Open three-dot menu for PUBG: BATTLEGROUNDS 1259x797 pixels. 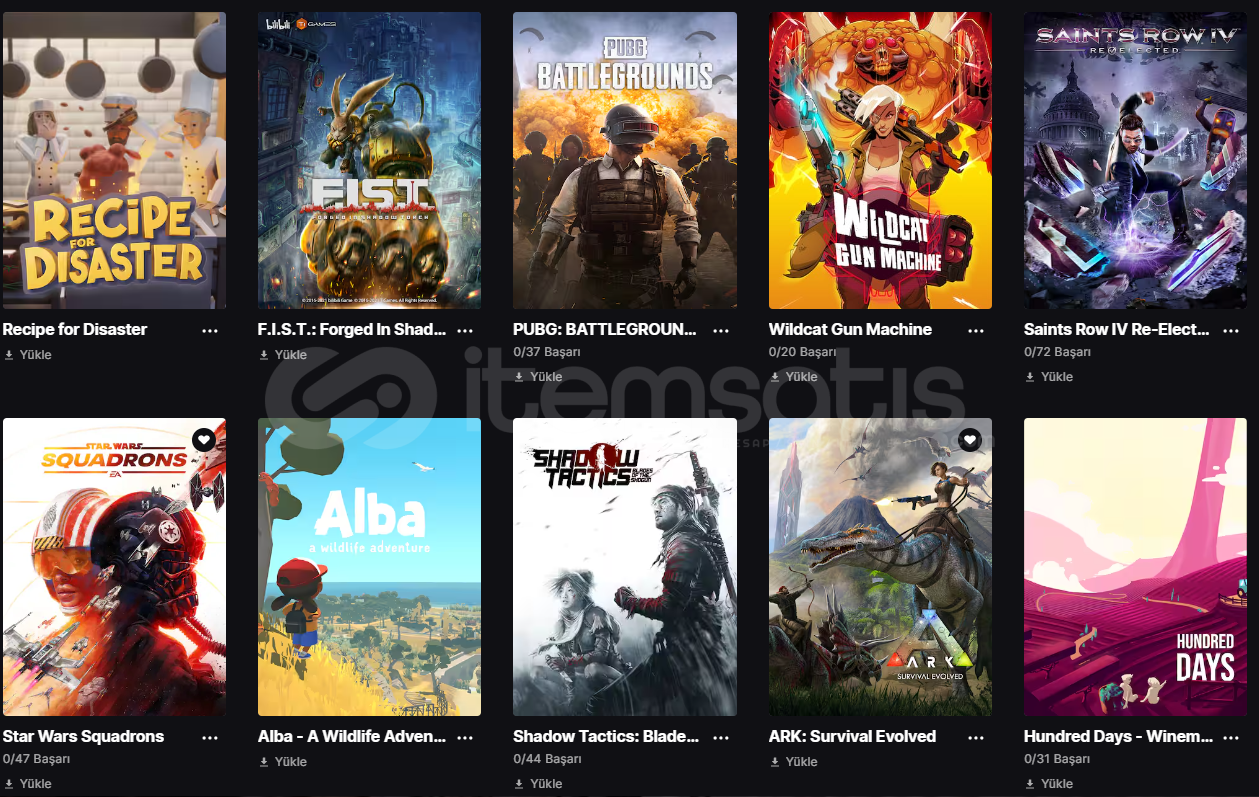pos(720,330)
